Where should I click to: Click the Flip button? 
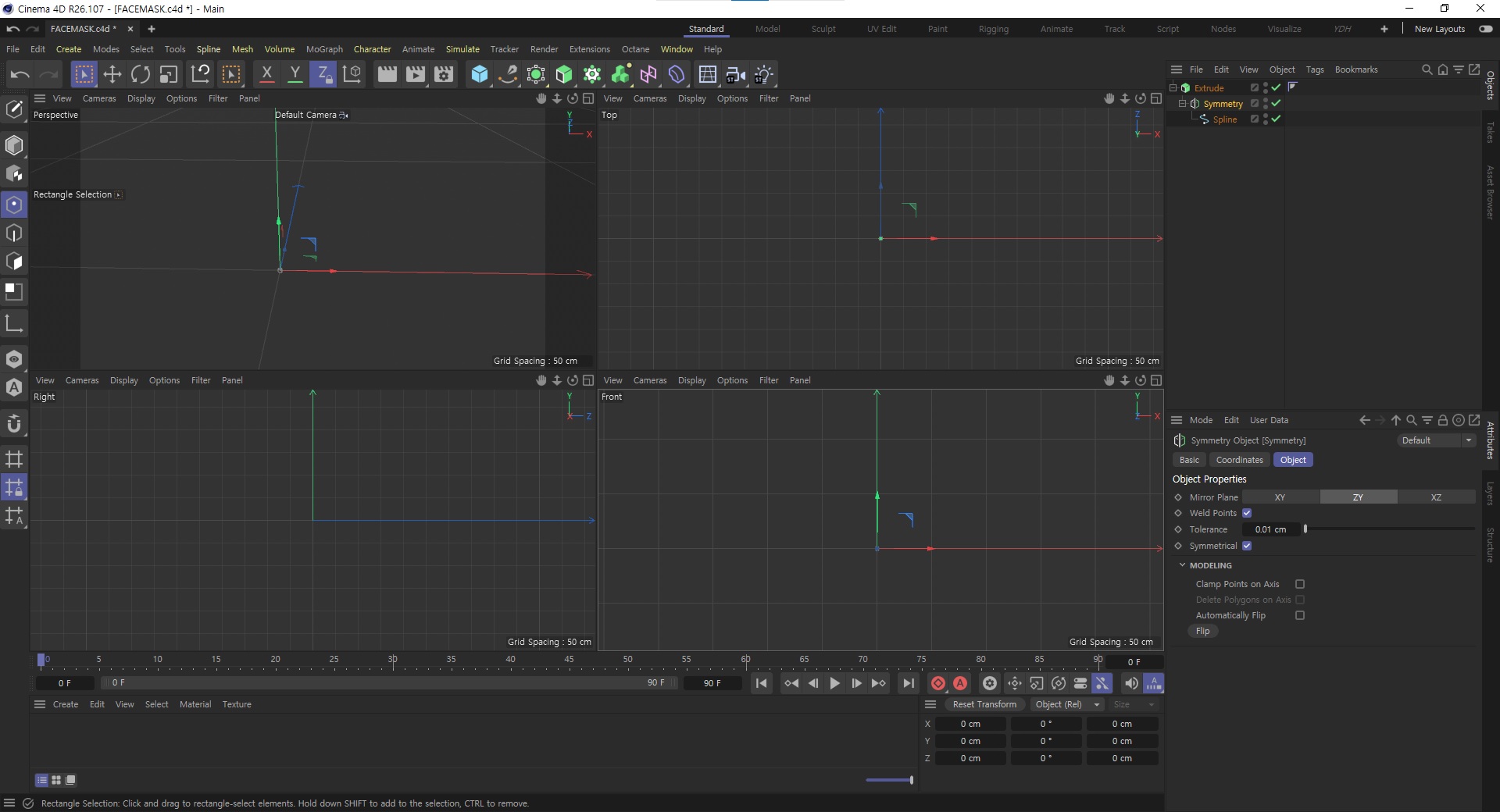(x=1203, y=631)
